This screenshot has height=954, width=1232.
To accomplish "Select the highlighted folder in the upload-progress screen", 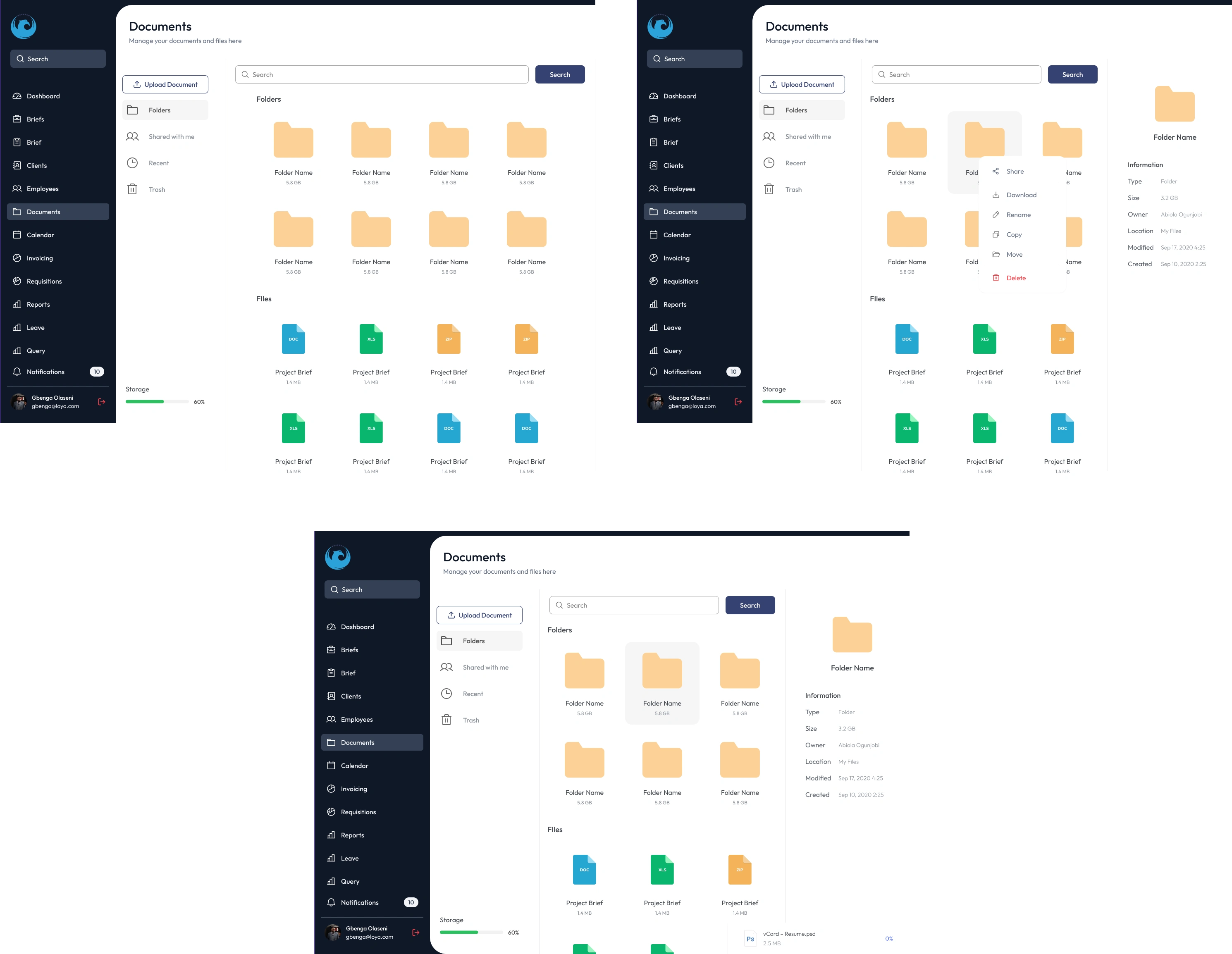I will pyautogui.click(x=662, y=683).
